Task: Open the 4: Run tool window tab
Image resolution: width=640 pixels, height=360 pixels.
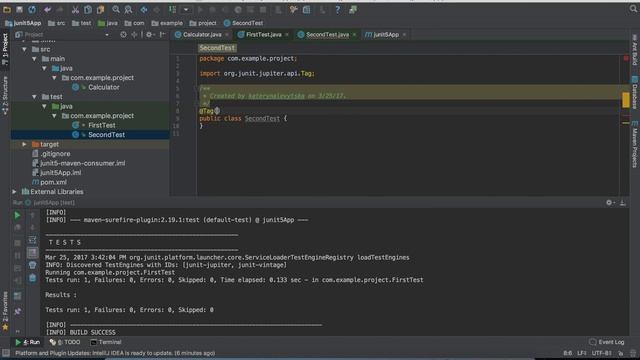Action: pyautogui.click(x=27, y=342)
